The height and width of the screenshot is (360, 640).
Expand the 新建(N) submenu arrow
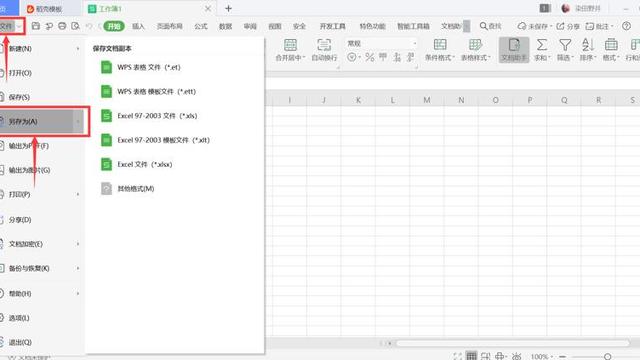point(78,49)
